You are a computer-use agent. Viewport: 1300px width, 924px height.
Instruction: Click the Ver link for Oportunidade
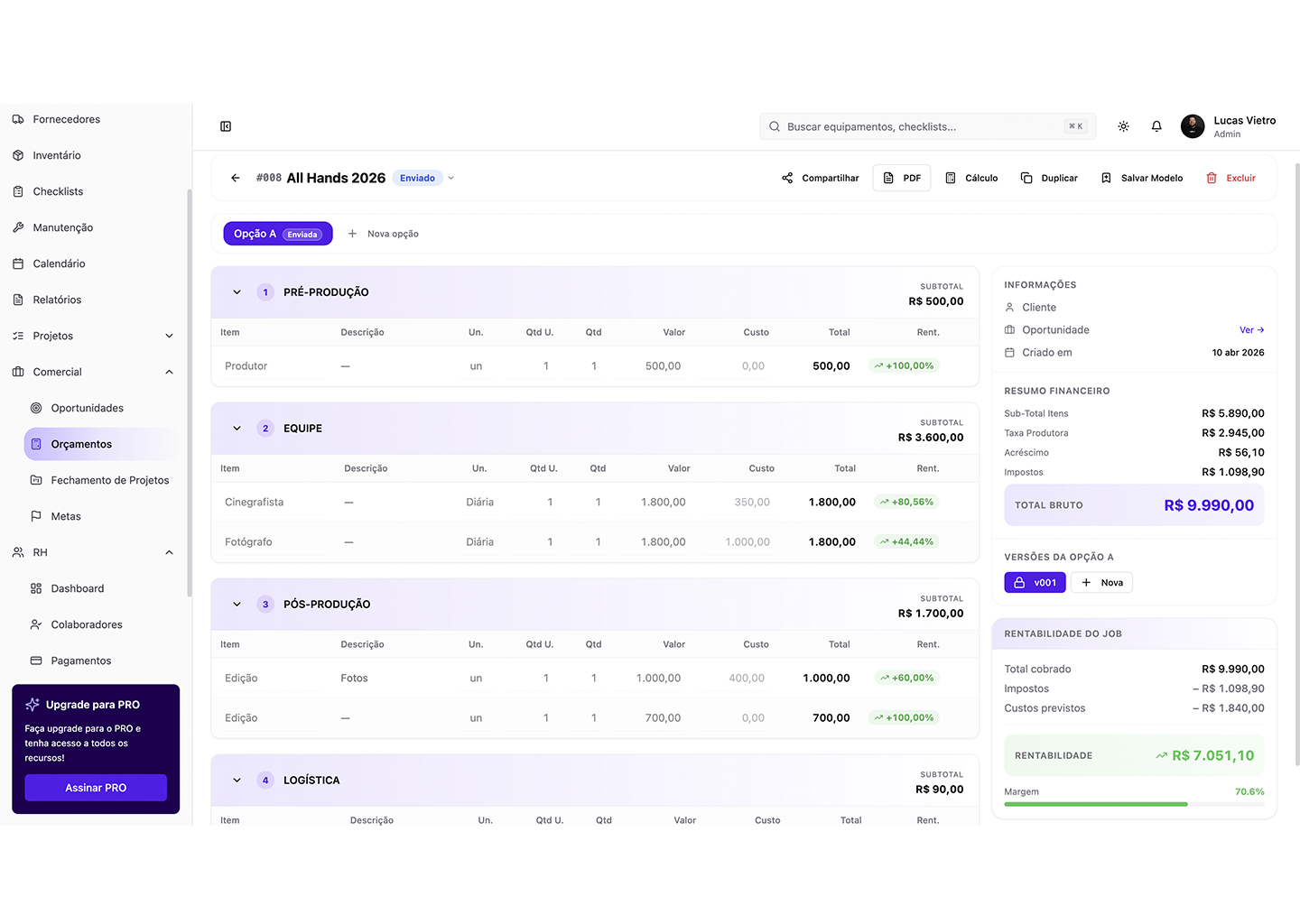[1251, 330]
